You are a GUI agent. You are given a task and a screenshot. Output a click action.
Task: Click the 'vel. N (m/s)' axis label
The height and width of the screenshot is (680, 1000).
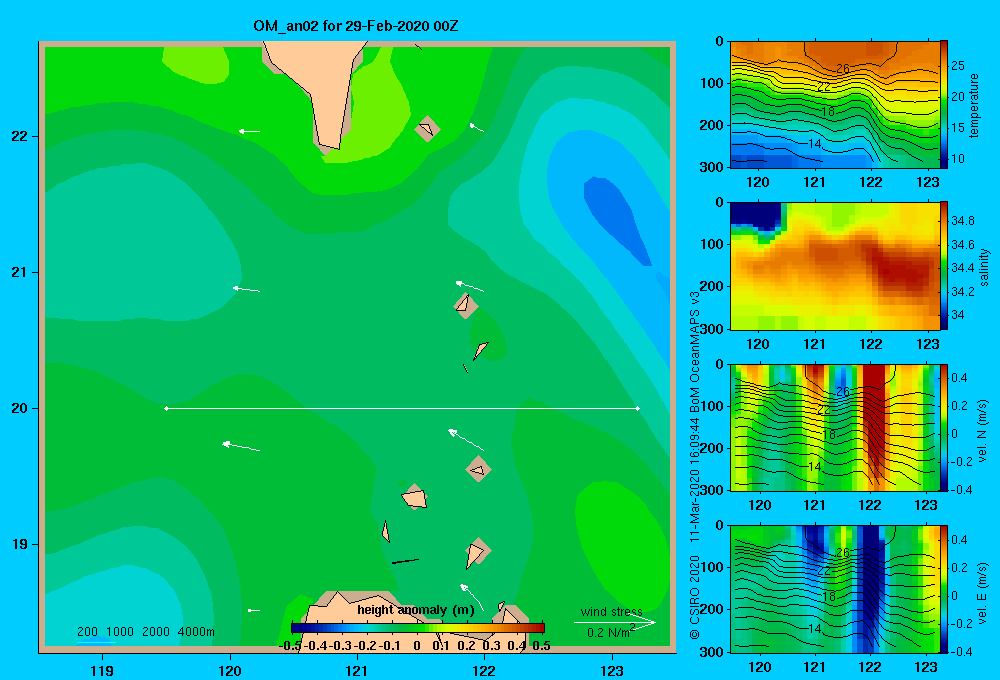(x=982, y=431)
